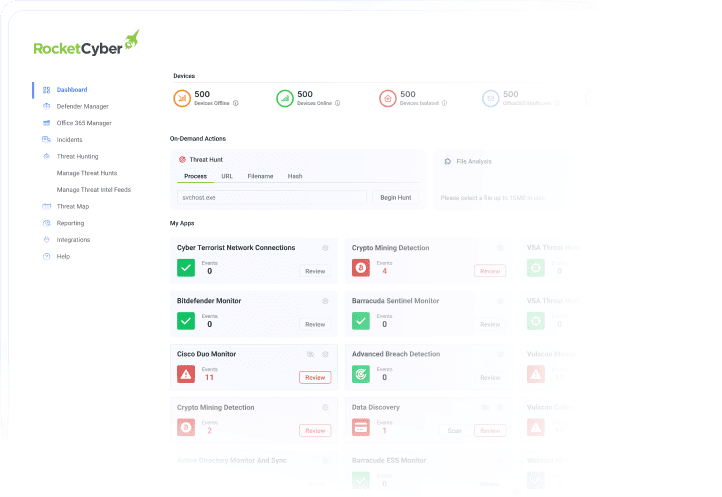Open Manage Threat Intel Feeds
This screenshot has width=722, height=497.
click(x=94, y=189)
